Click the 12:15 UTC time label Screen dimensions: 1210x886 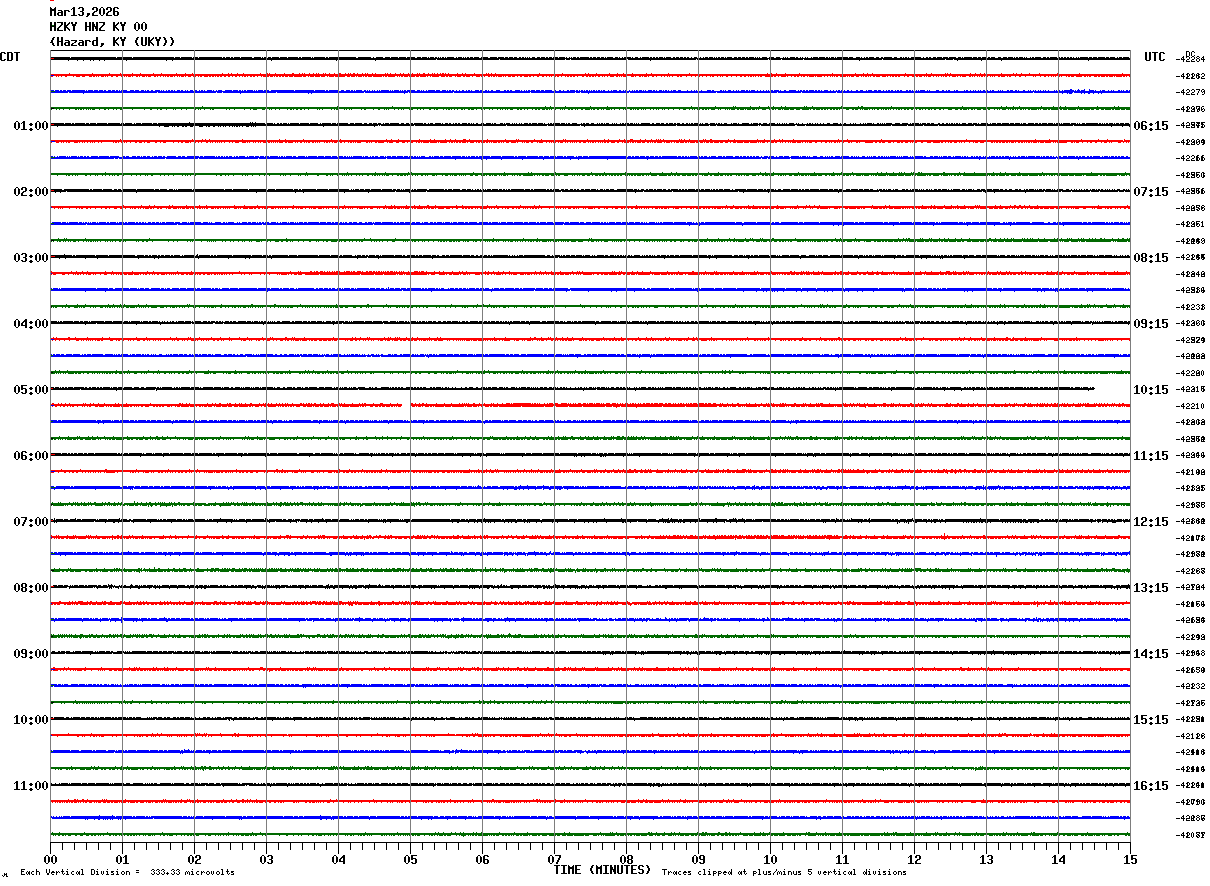coord(1151,522)
